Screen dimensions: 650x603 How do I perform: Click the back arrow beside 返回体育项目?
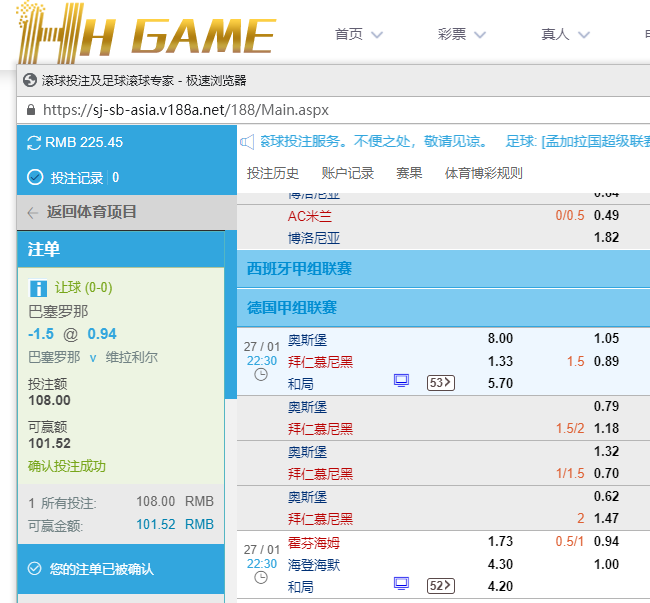(33, 213)
